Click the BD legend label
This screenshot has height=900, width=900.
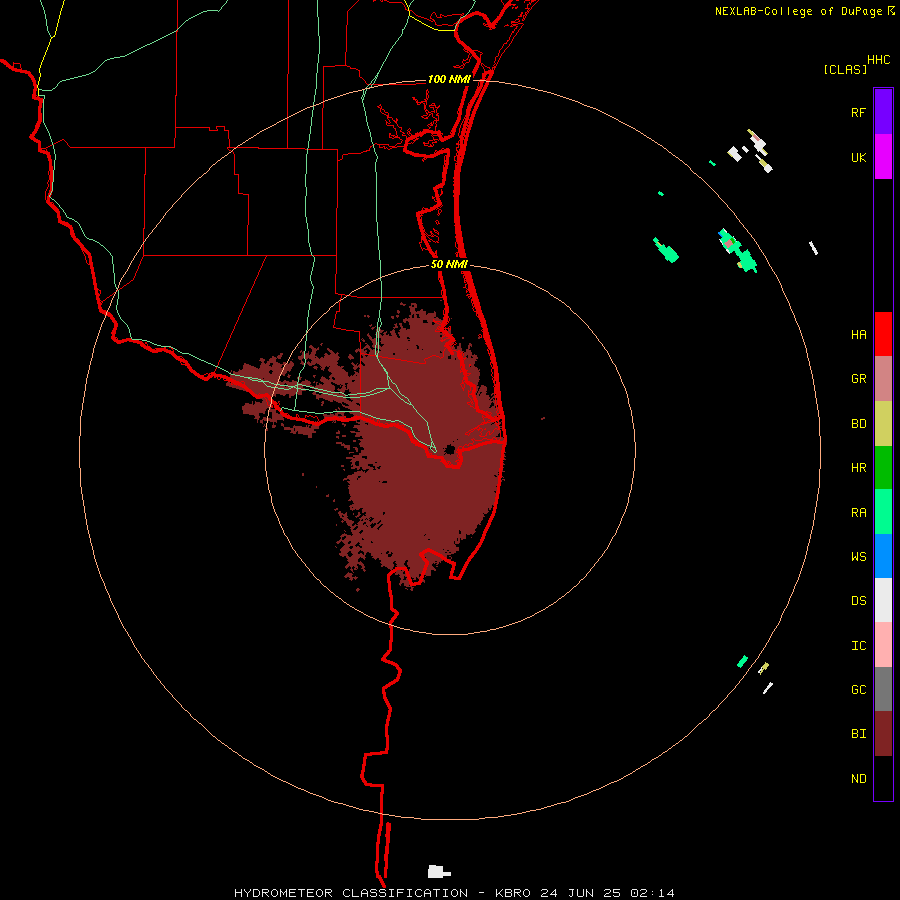pos(858,424)
